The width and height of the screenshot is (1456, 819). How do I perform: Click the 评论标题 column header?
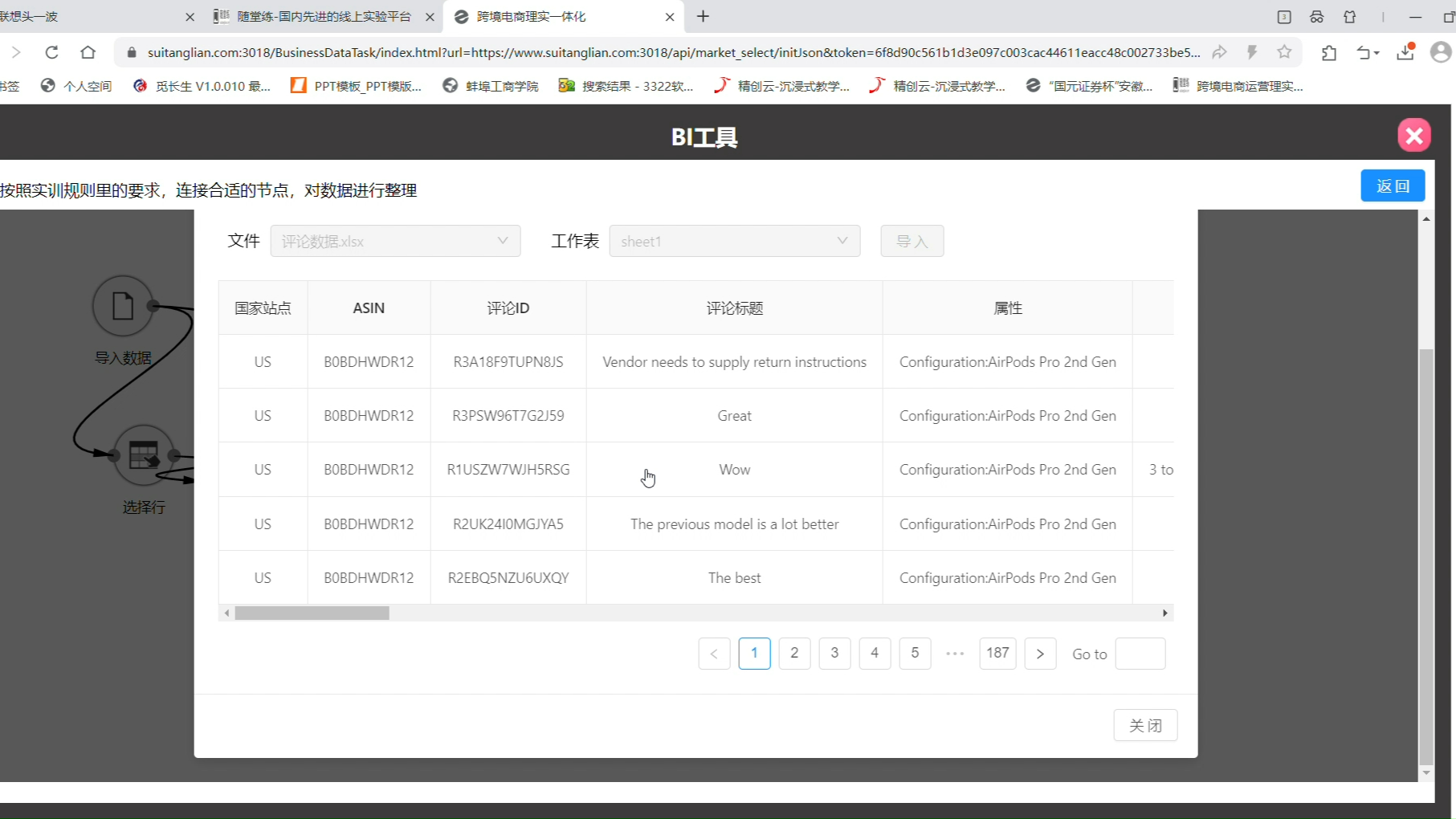[x=735, y=308]
